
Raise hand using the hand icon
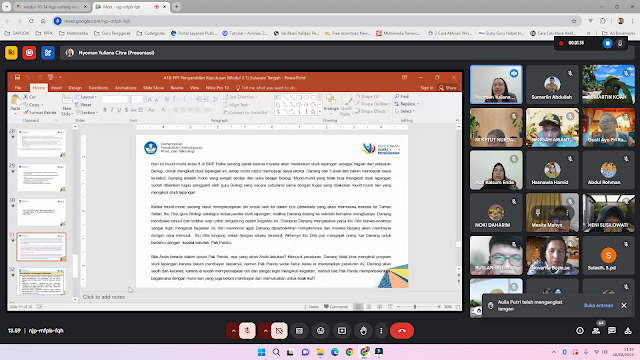tap(363, 331)
